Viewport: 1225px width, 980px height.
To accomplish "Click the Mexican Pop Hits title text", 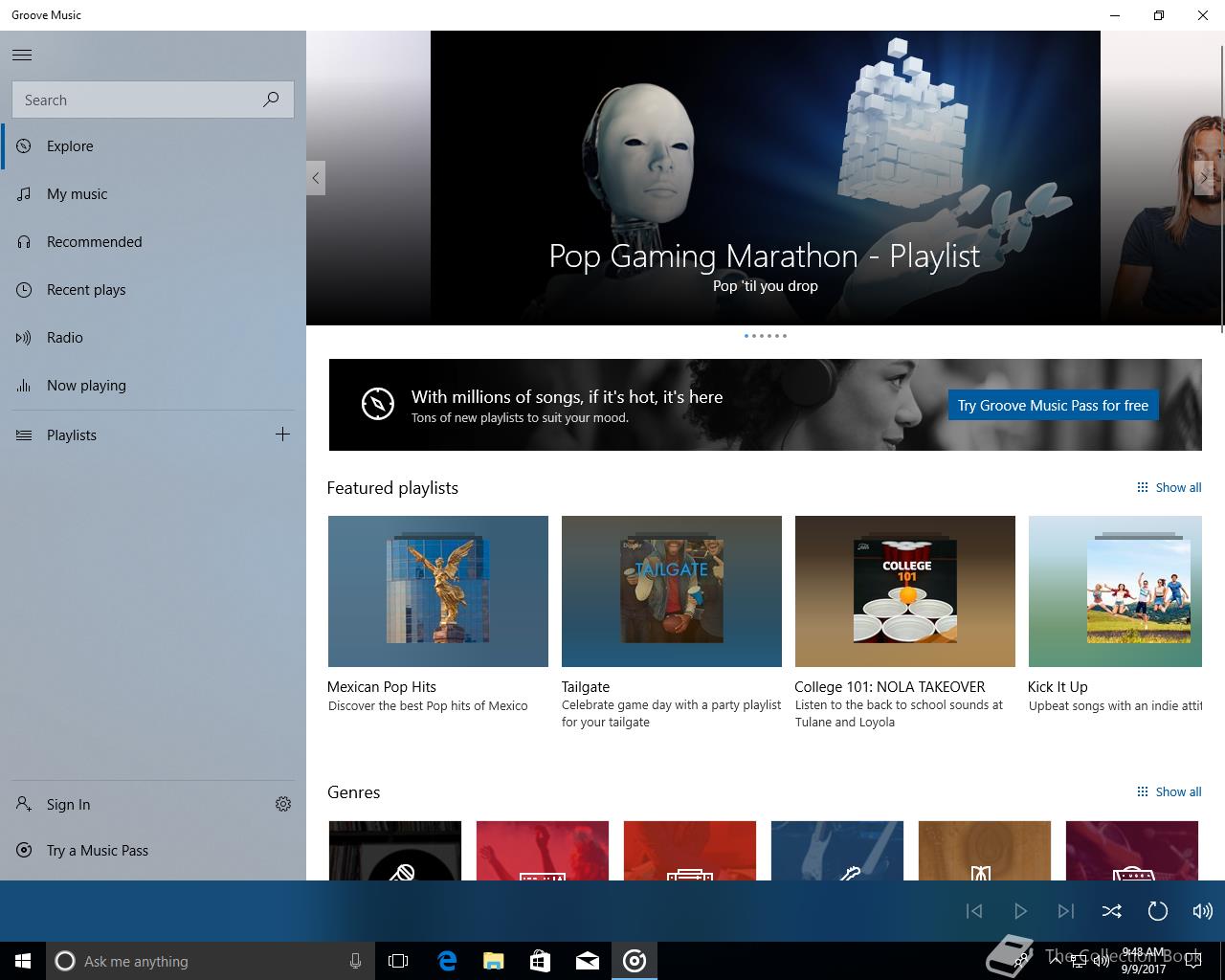I will tap(382, 686).
